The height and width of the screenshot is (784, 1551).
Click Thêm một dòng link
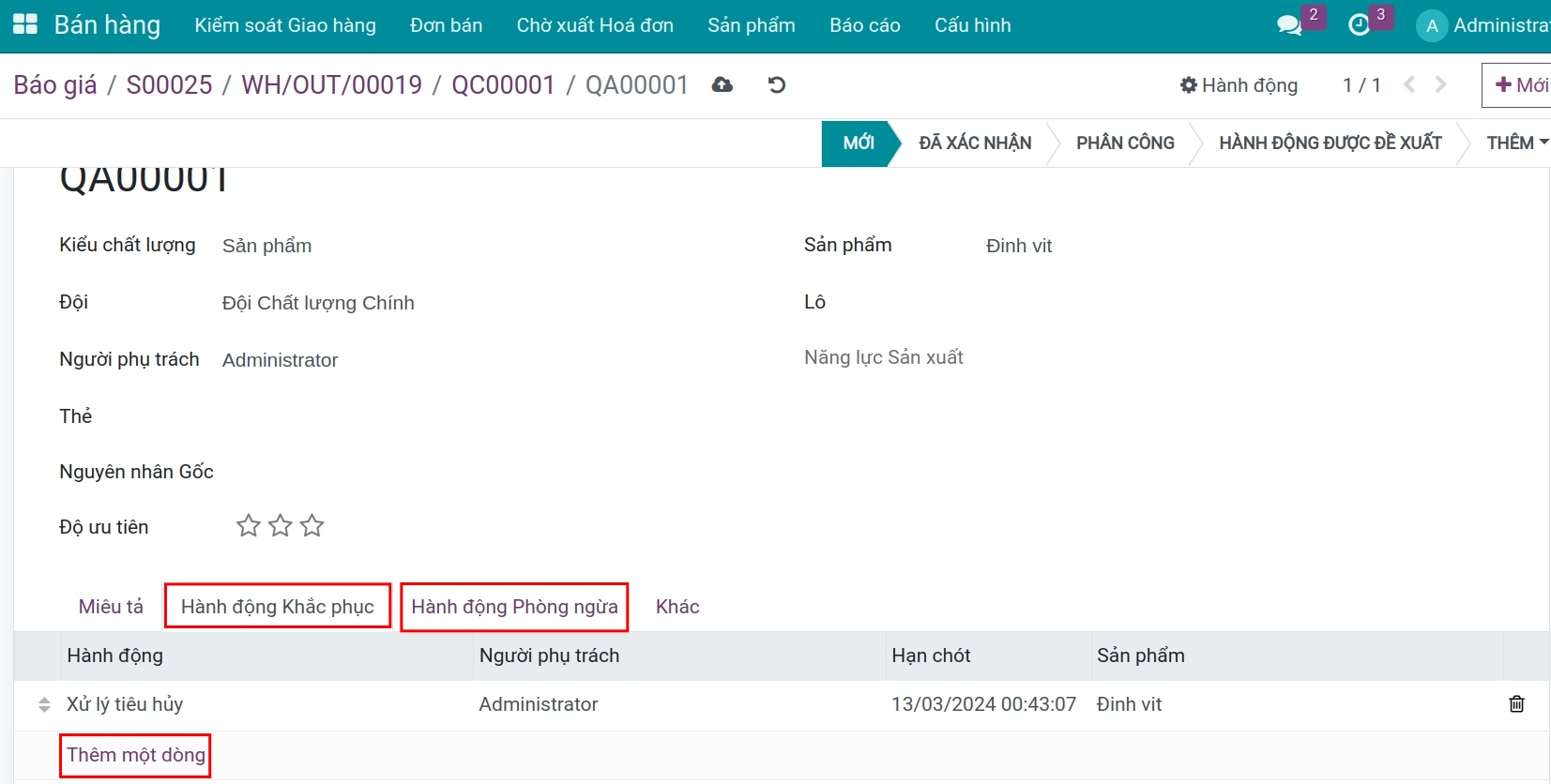click(136, 755)
